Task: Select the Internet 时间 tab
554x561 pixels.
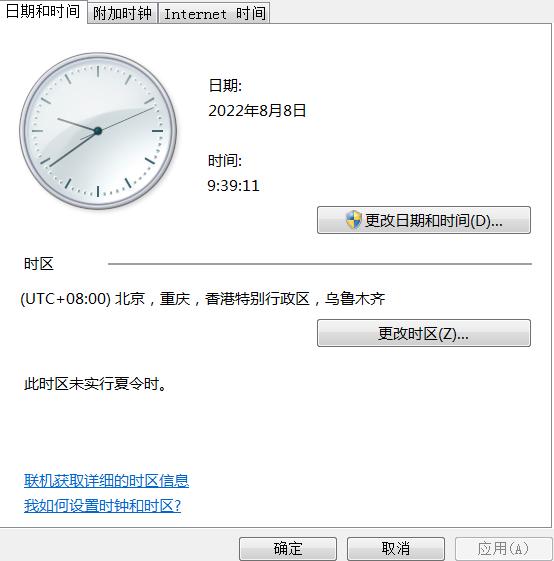Action: 214,14
